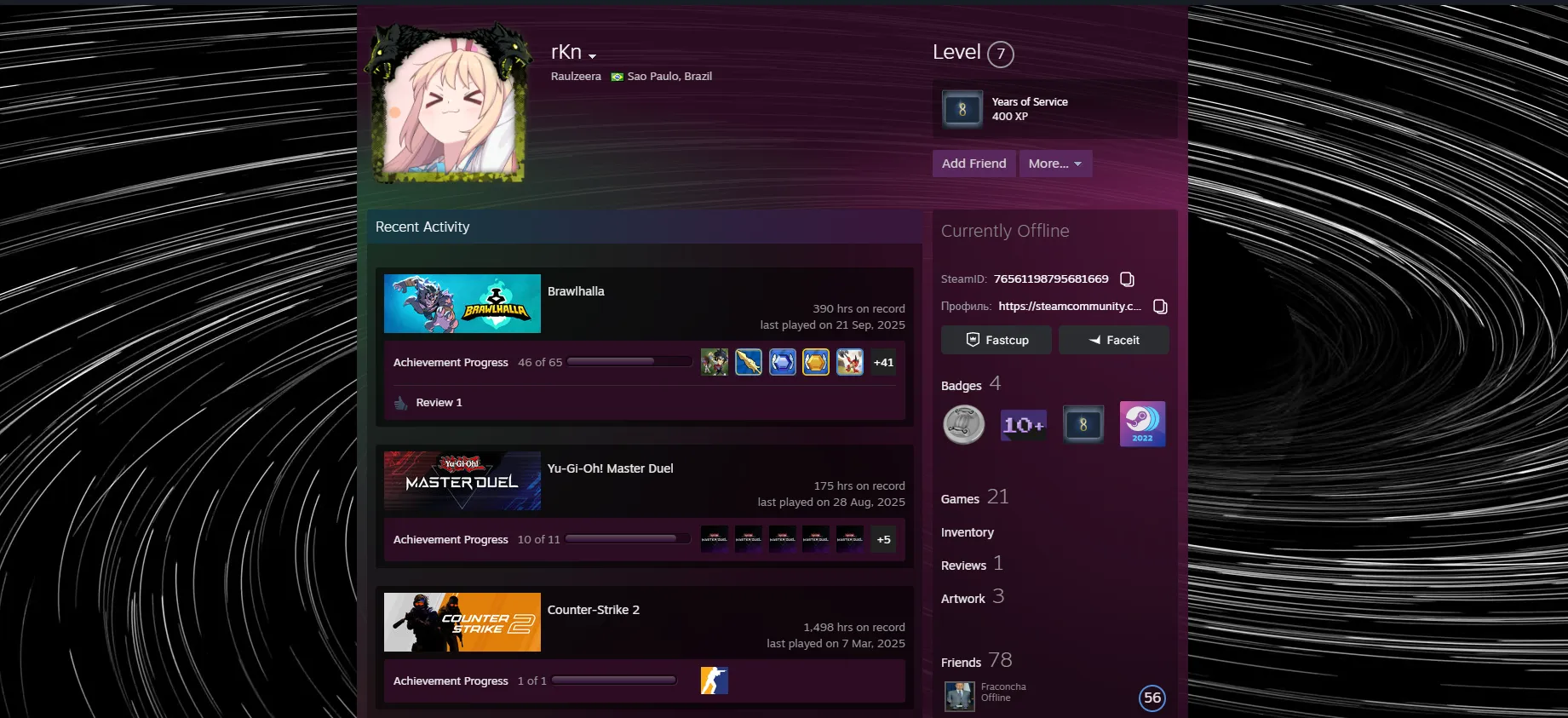Open the Artwork link
Image resolution: width=1568 pixels, height=718 pixels.
tap(963, 599)
